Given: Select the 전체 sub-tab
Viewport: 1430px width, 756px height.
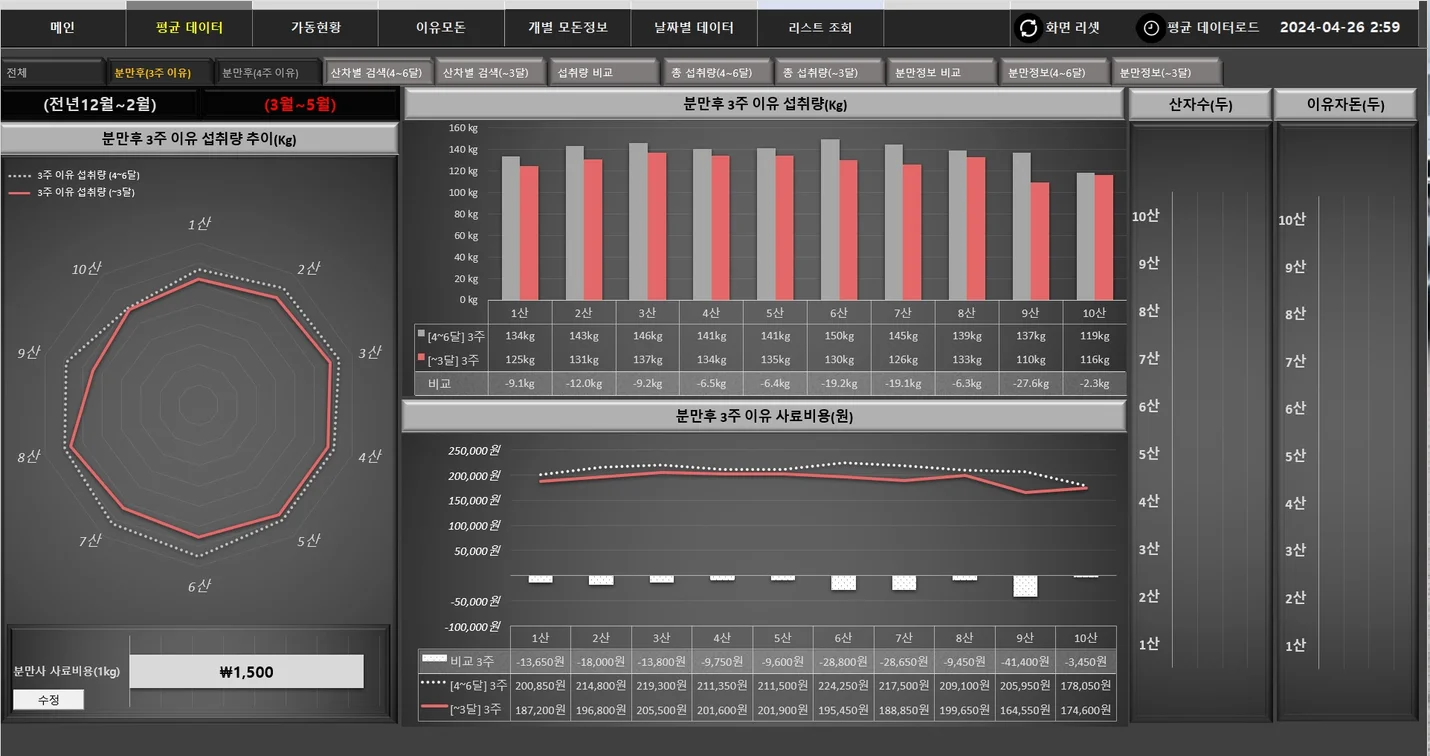Looking at the screenshot, I should click(53, 72).
